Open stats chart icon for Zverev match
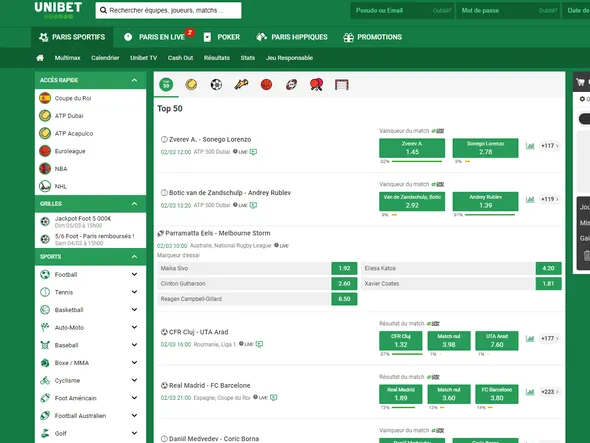 [x=530, y=146]
